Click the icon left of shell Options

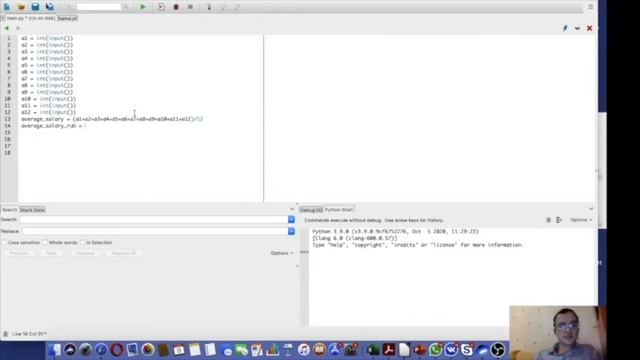coord(559,220)
